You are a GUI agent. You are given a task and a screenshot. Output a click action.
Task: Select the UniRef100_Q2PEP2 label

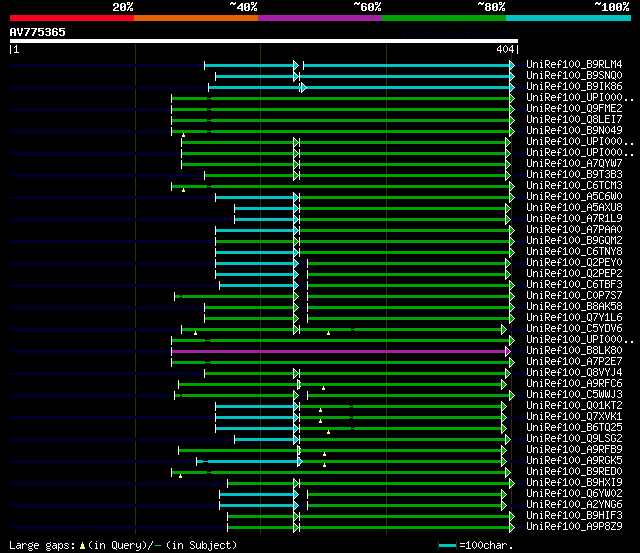(574, 274)
